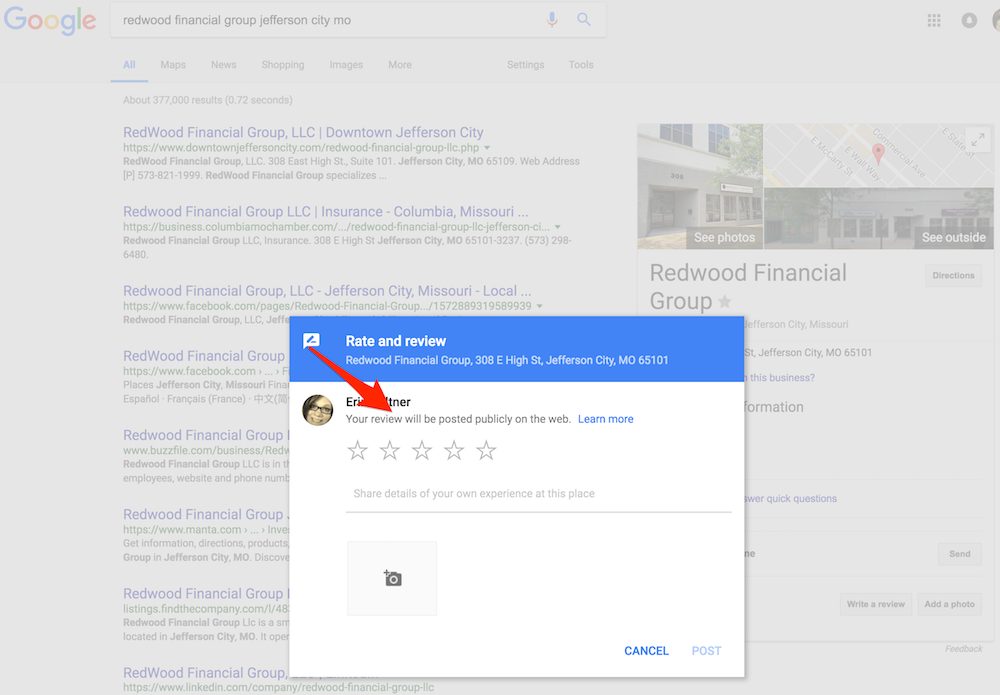
Task: Select the third rating star
Action: click(422, 451)
